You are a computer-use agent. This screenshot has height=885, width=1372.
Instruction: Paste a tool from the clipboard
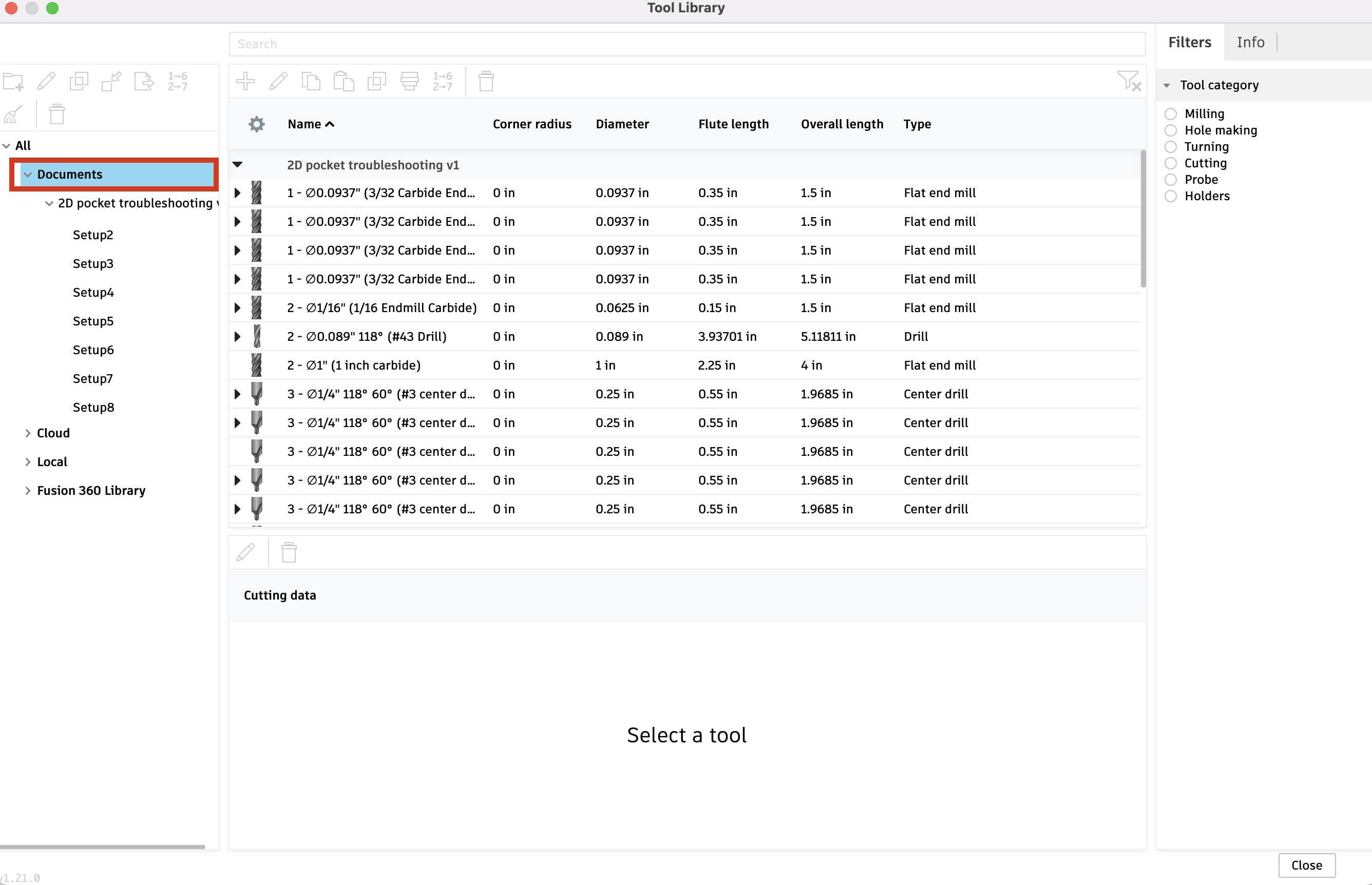(x=344, y=81)
